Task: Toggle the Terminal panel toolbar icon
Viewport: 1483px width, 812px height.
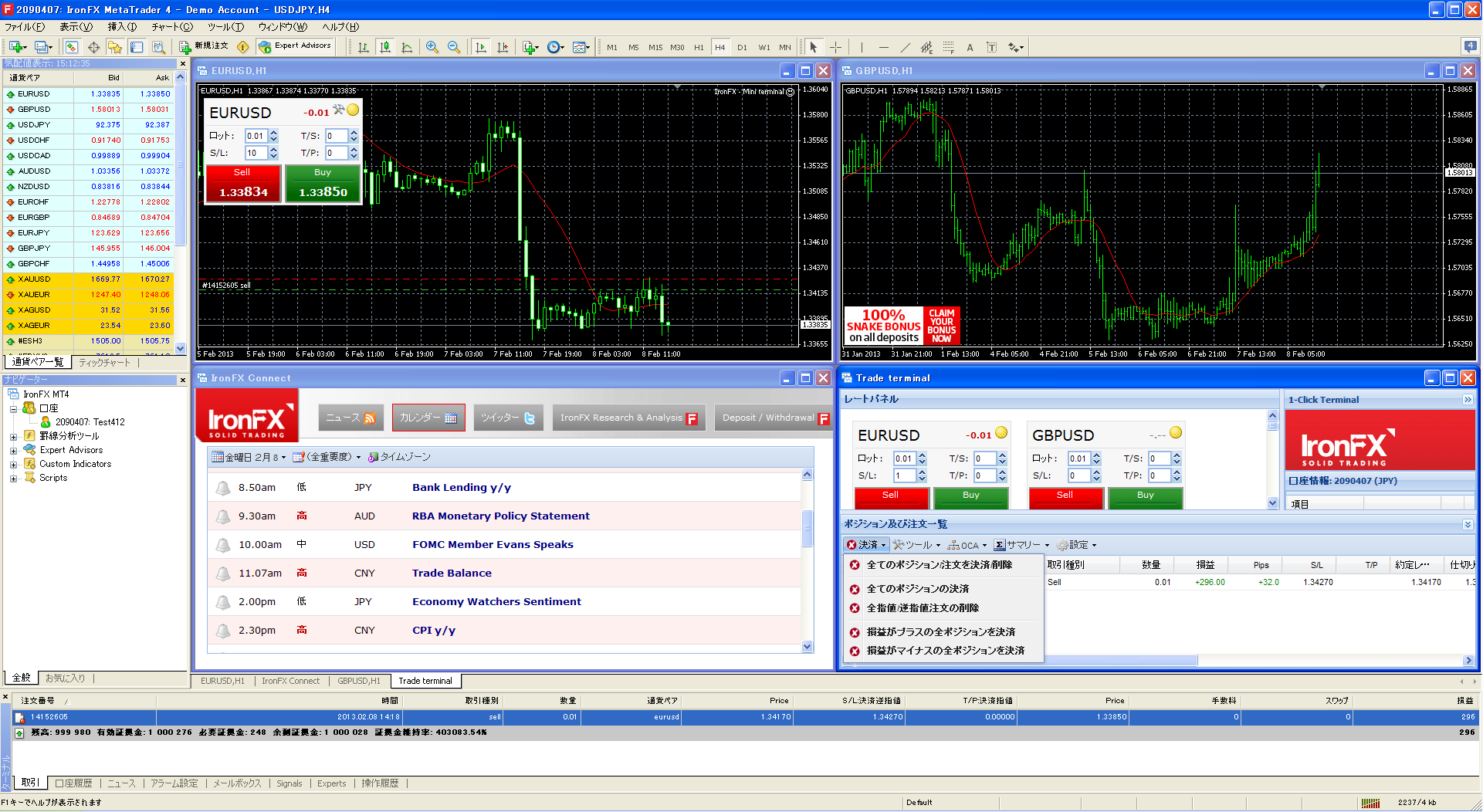Action: pos(137,47)
